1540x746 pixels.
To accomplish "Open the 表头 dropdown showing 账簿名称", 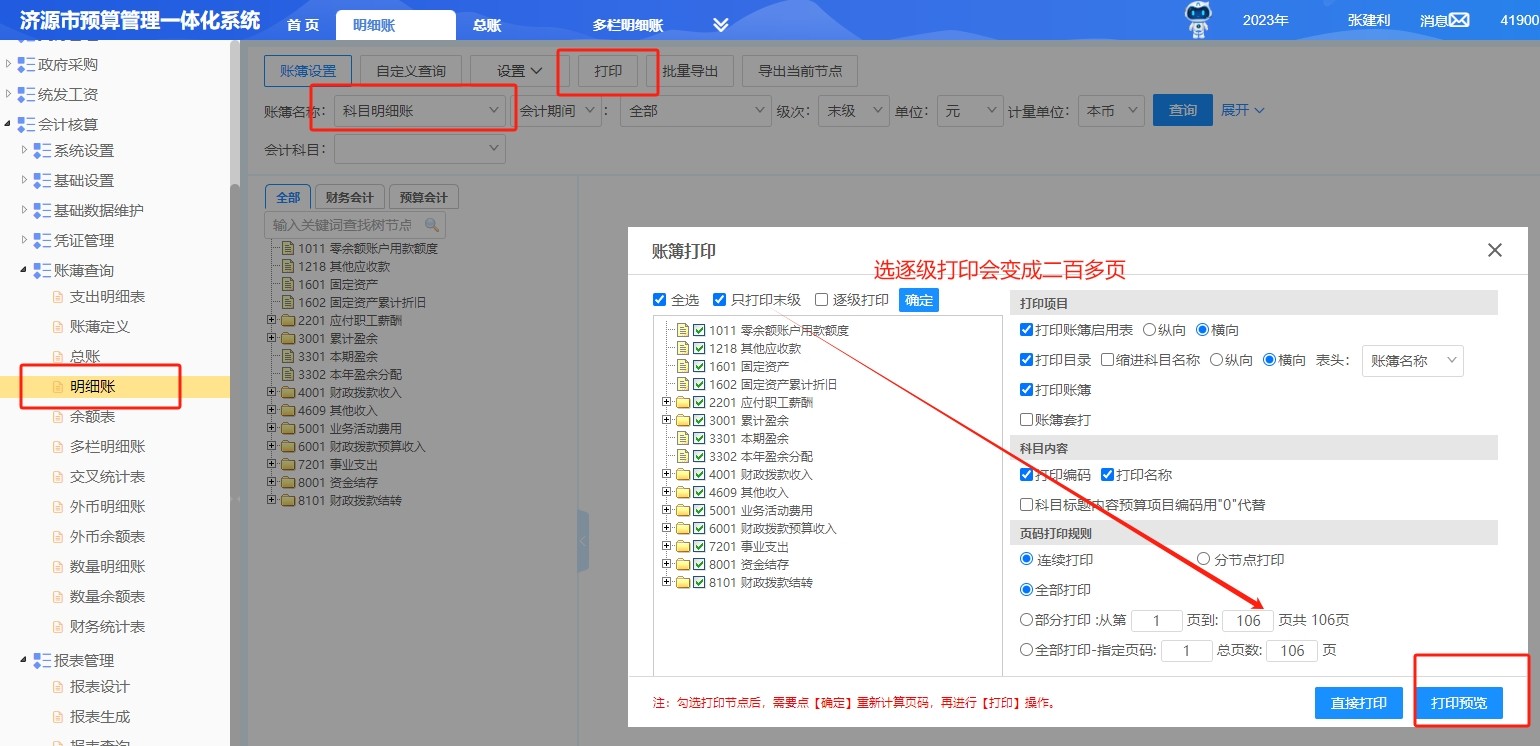I will pyautogui.click(x=1413, y=361).
